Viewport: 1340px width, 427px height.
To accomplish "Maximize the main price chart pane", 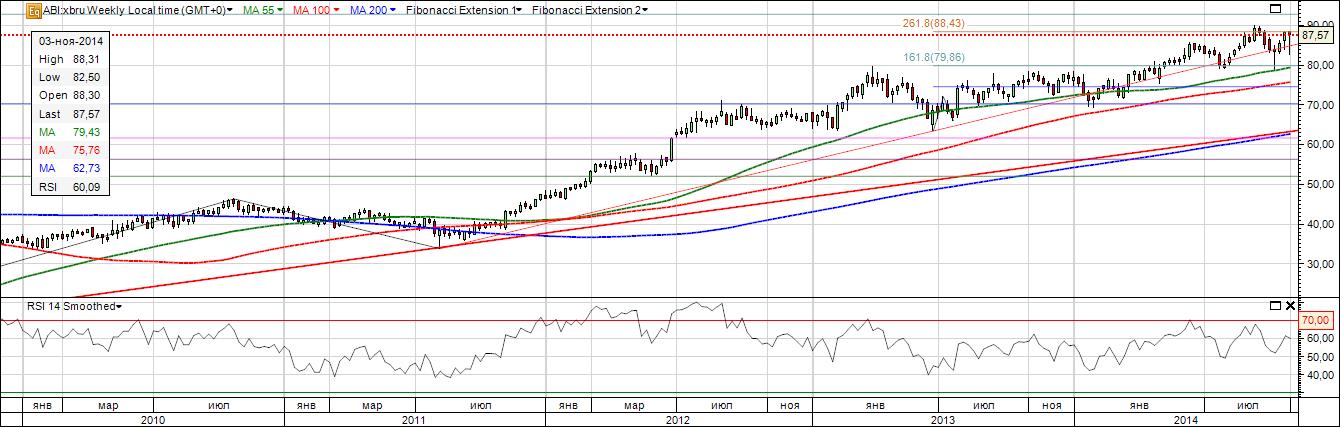I will tap(1276, 9).
